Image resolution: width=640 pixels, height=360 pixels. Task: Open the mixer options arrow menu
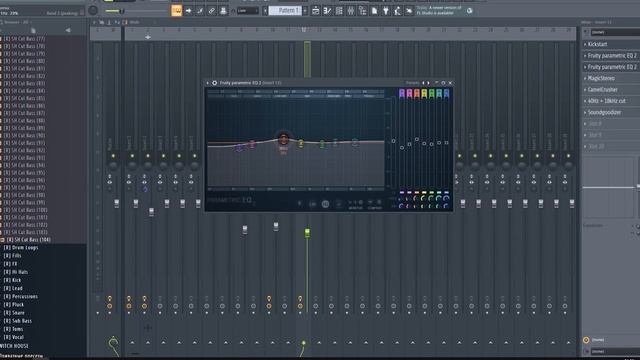[94, 22]
